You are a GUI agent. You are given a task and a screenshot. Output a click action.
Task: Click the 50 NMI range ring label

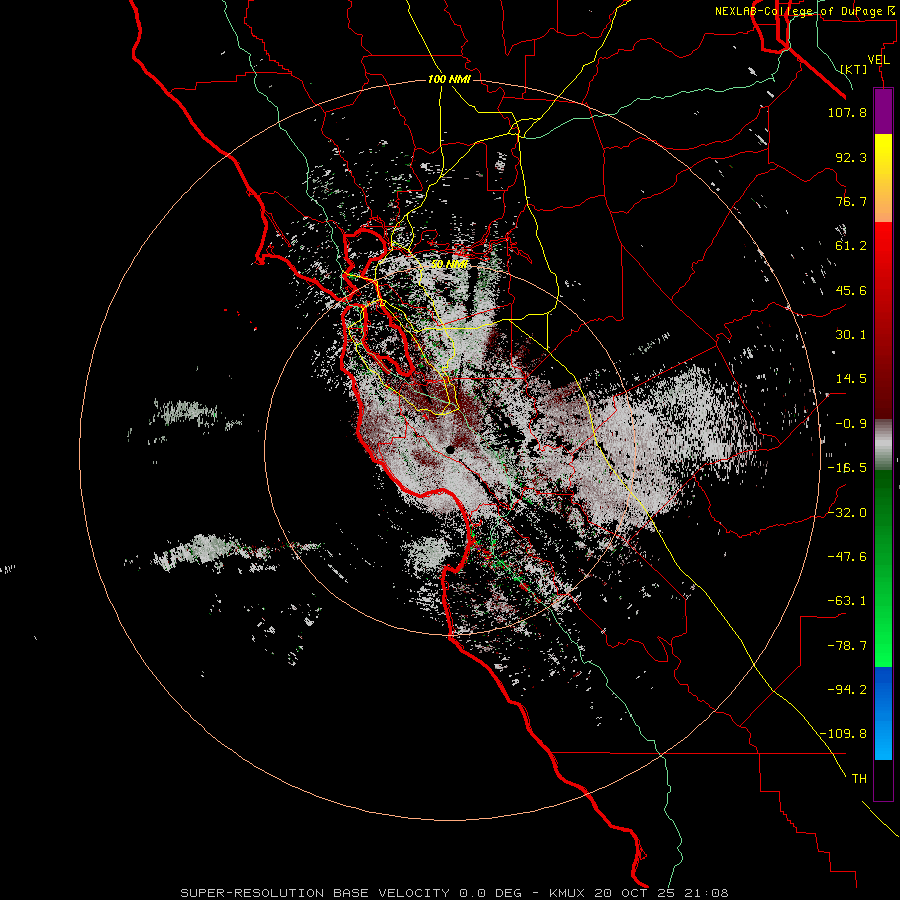[x=449, y=264]
